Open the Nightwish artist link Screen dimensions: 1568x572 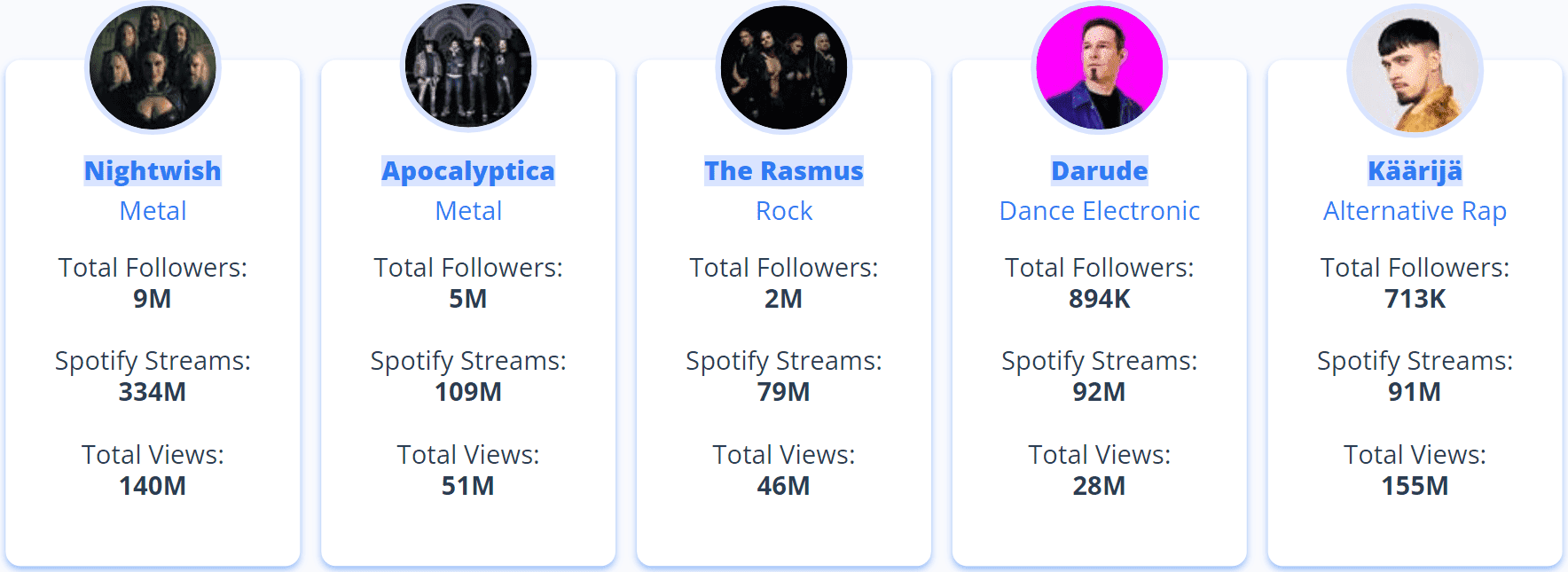153,170
